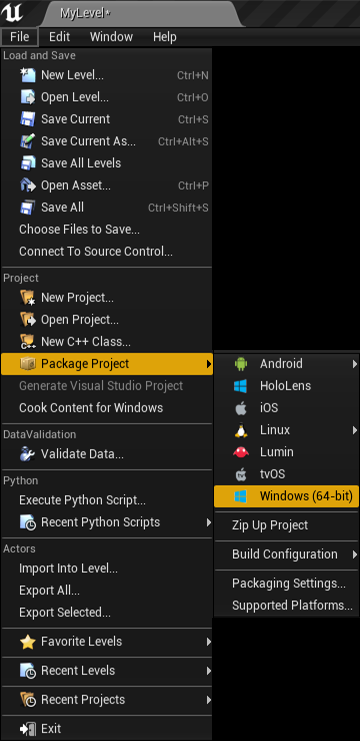Click the Linux penguin icon
Screen dimensions: 360x741
pos(240,430)
